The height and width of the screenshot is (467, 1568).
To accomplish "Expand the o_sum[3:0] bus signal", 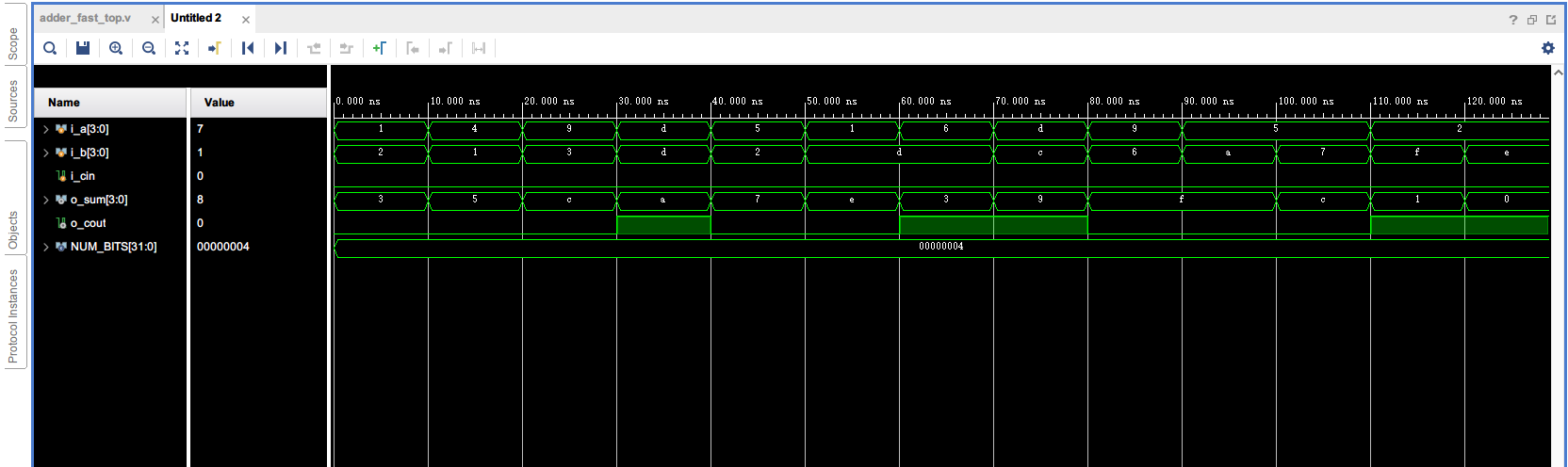I will point(45,200).
